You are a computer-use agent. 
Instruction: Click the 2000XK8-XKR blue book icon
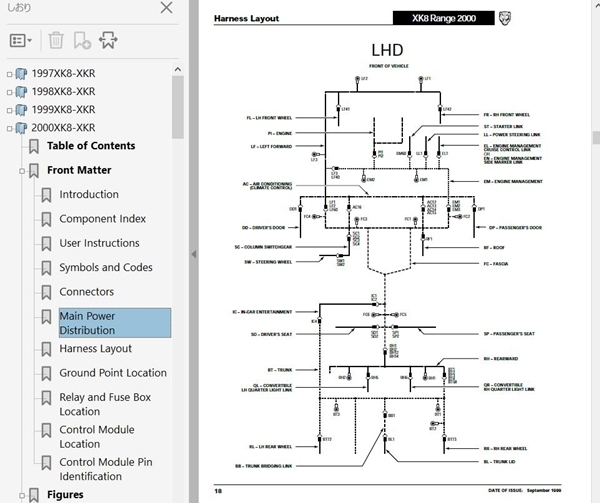tap(21, 128)
